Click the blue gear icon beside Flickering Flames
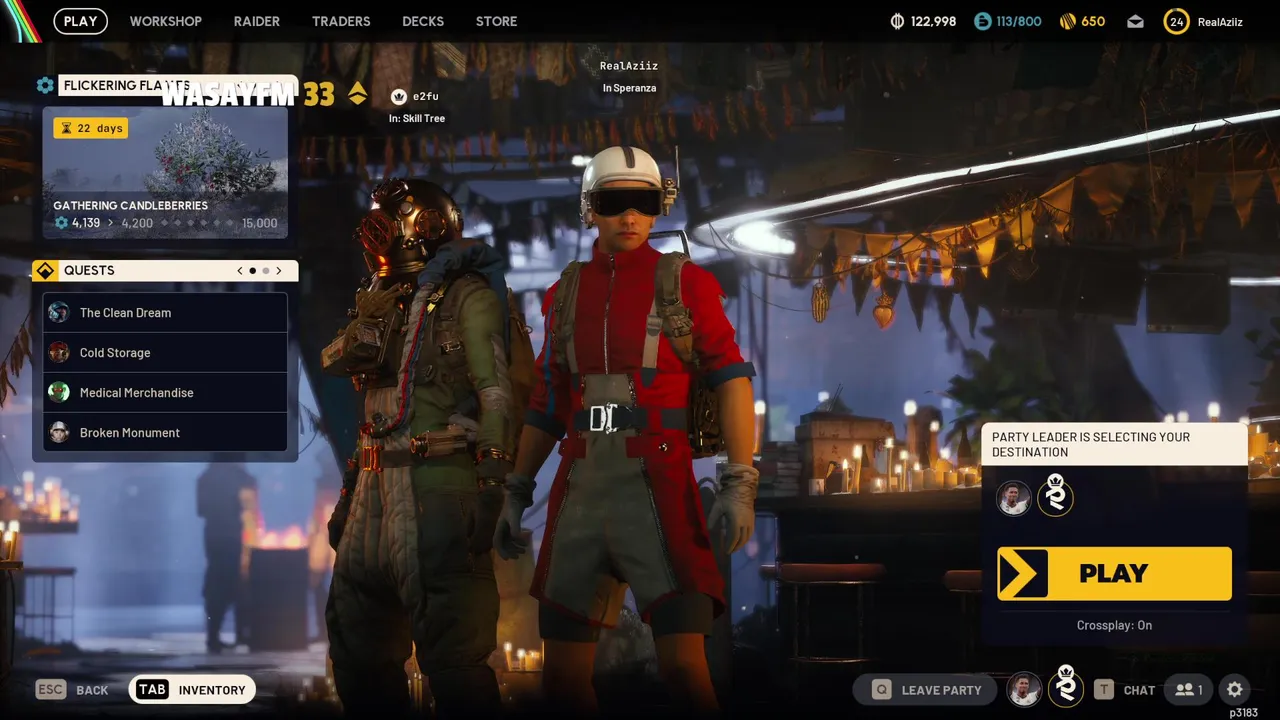Viewport: 1280px width, 720px height. [x=45, y=86]
